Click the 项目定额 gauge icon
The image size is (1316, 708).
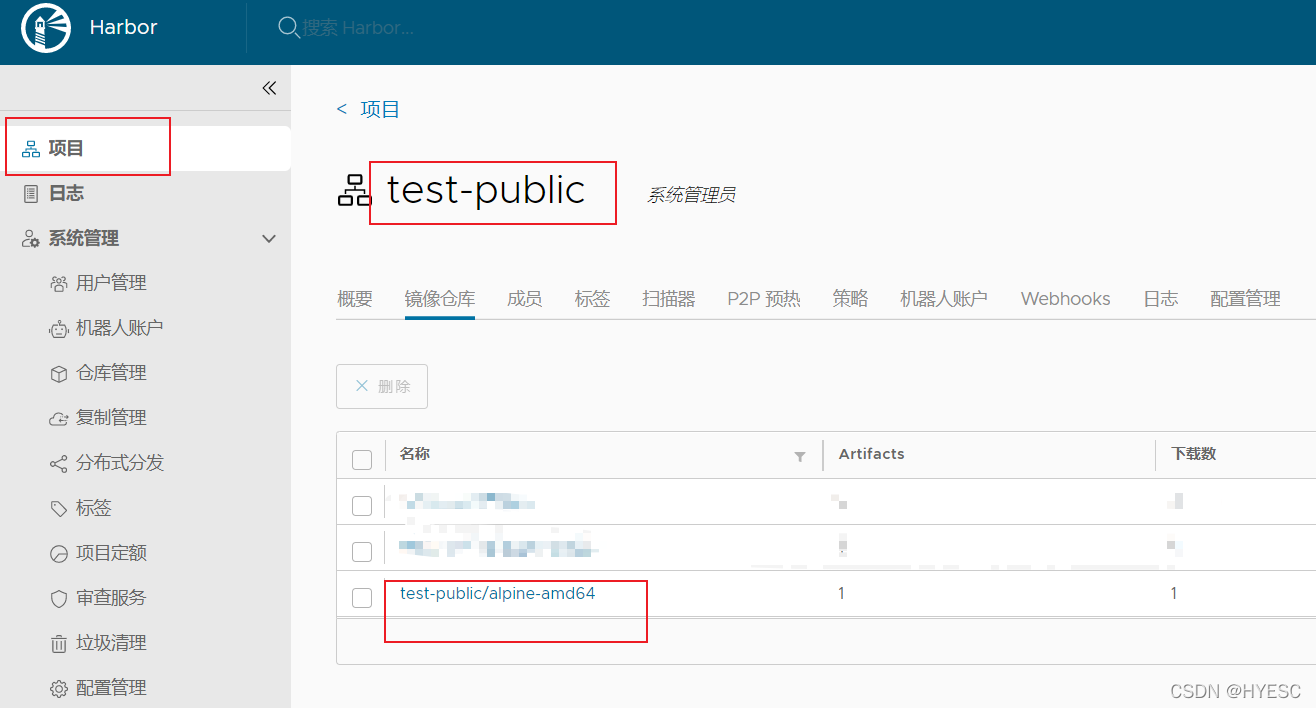tap(58, 554)
